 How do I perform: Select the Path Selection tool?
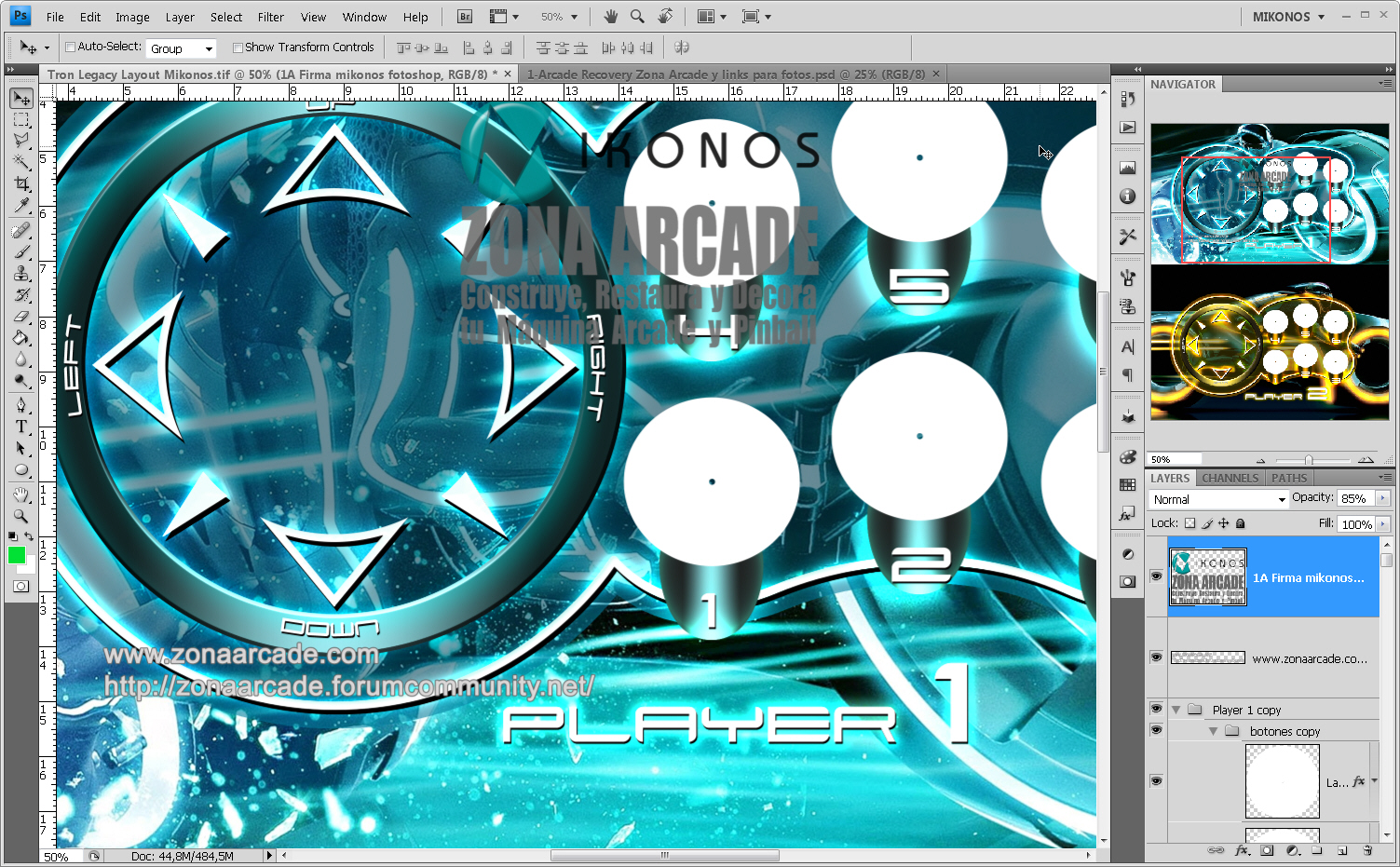[x=20, y=448]
